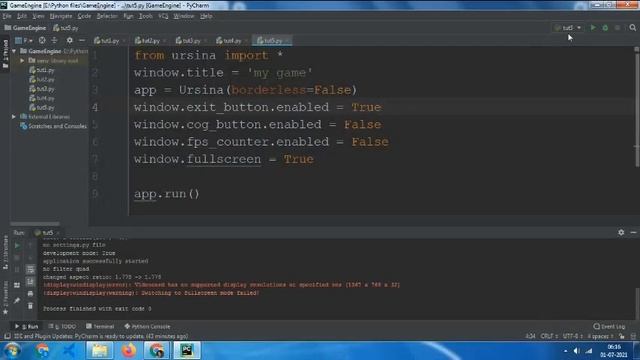Click UTF-8 encoding in status bar

[x=572, y=336]
